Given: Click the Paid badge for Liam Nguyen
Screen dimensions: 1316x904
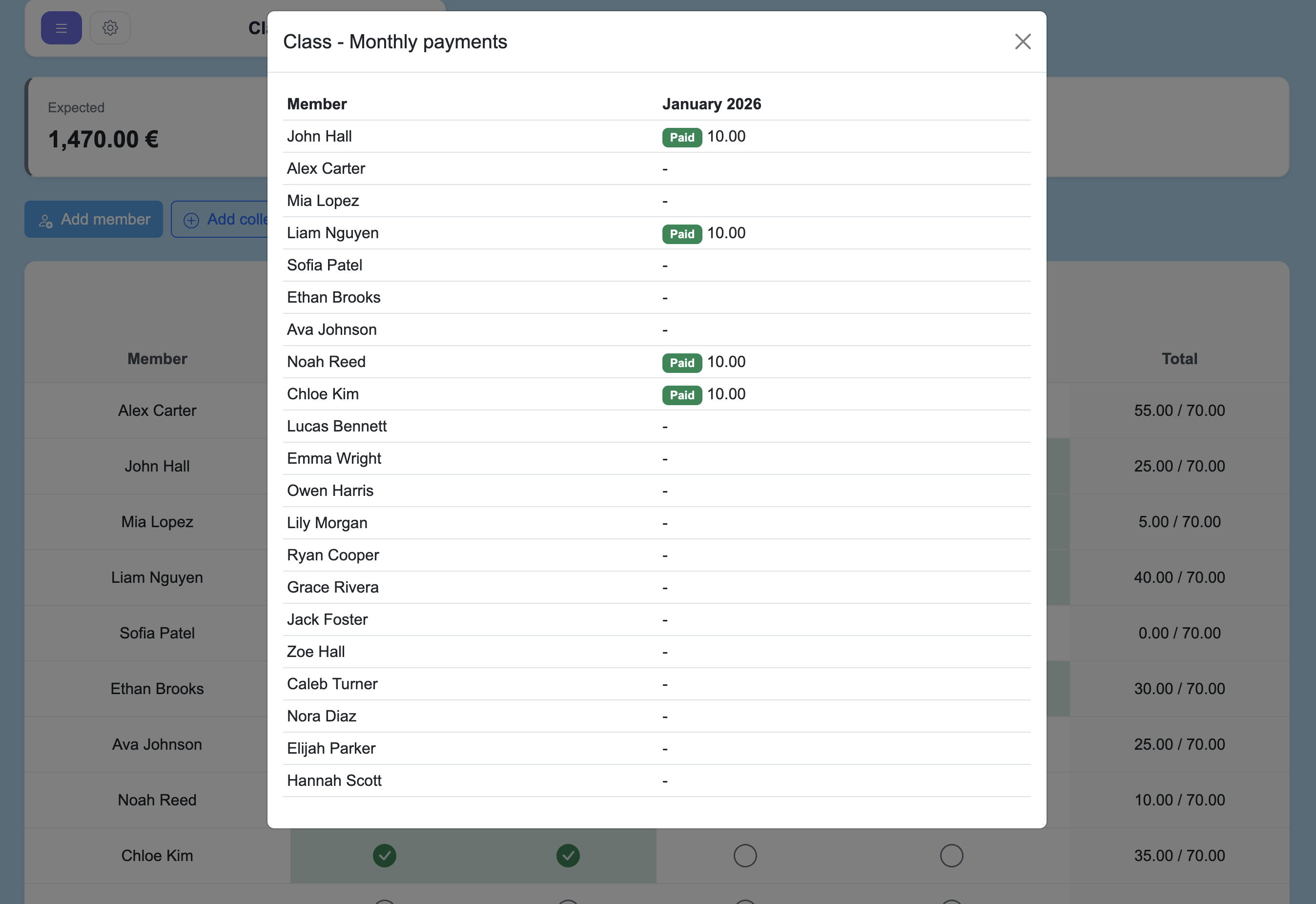Looking at the screenshot, I should 682,234.
